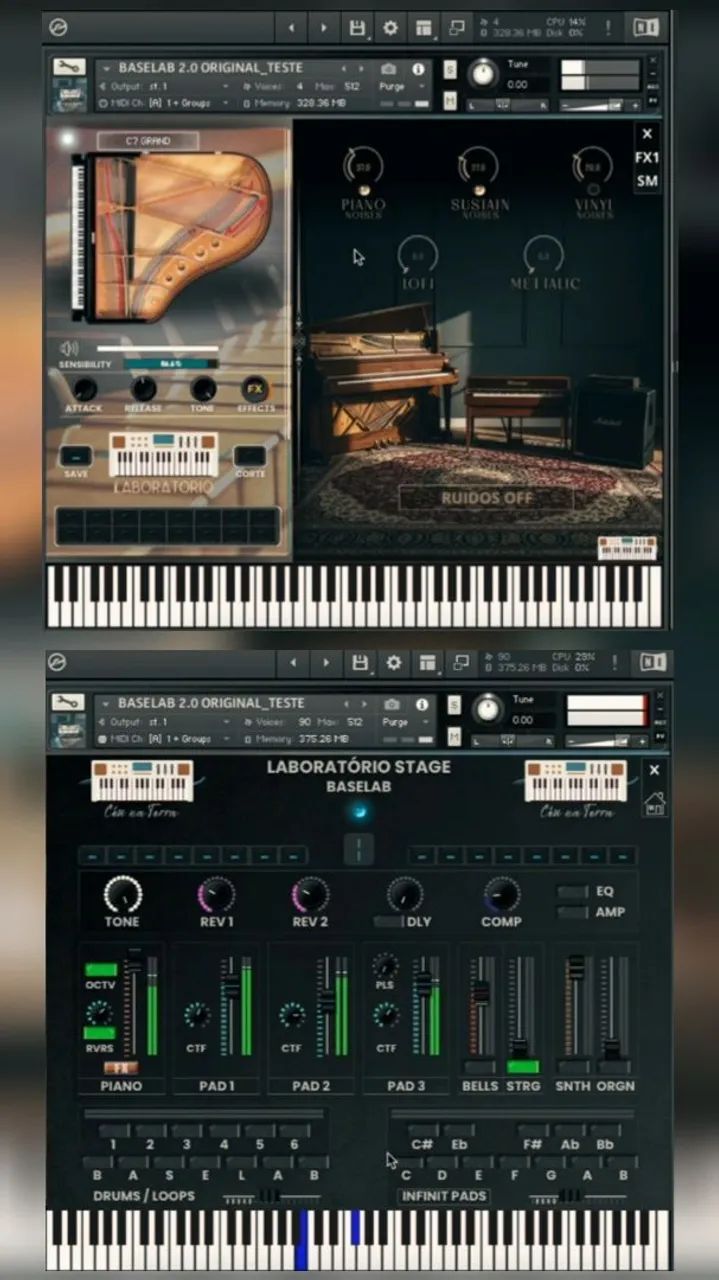Switch to the FX1 page
Image resolution: width=719 pixels, height=1280 pixels.
pyautogui.click(x=647, y=158)
